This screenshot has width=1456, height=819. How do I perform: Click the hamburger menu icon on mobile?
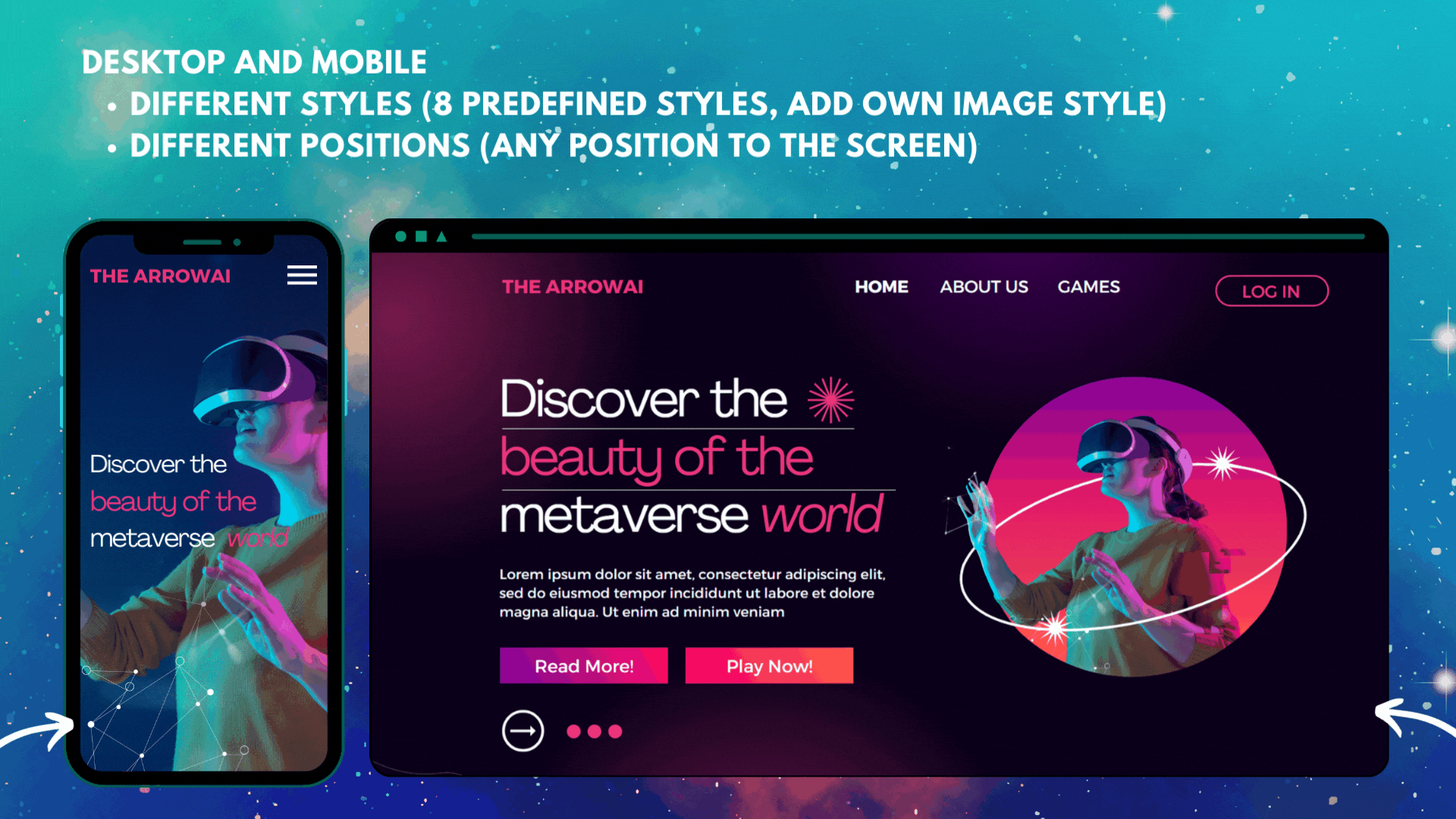302,275
